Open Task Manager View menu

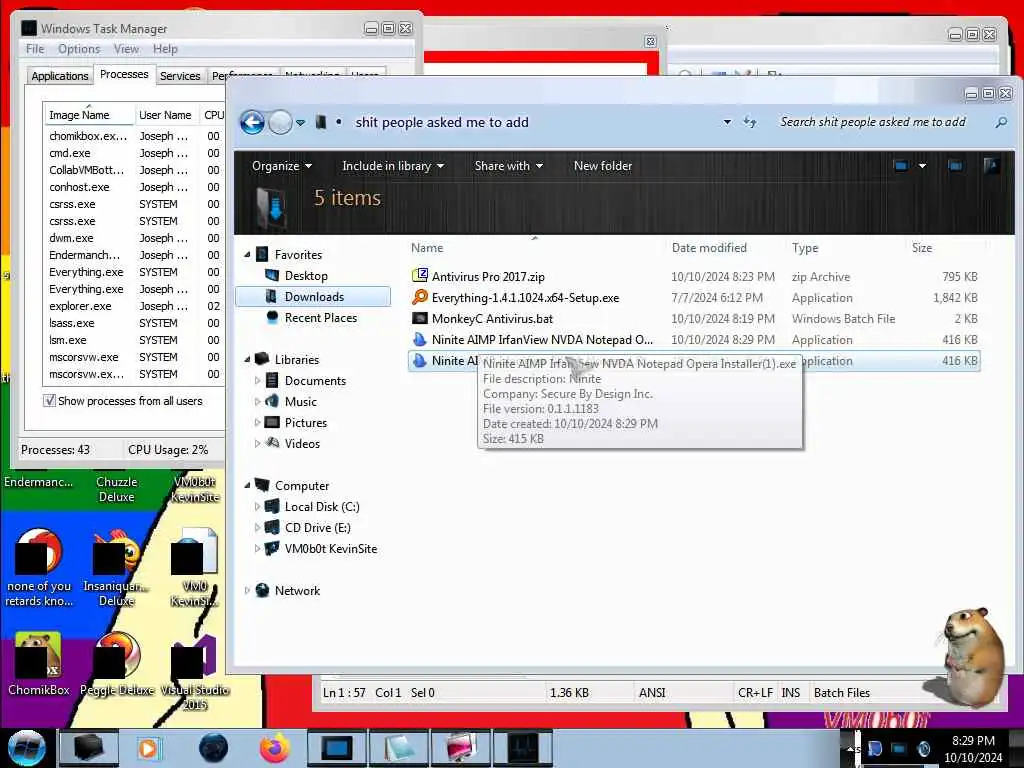(126, 49)
